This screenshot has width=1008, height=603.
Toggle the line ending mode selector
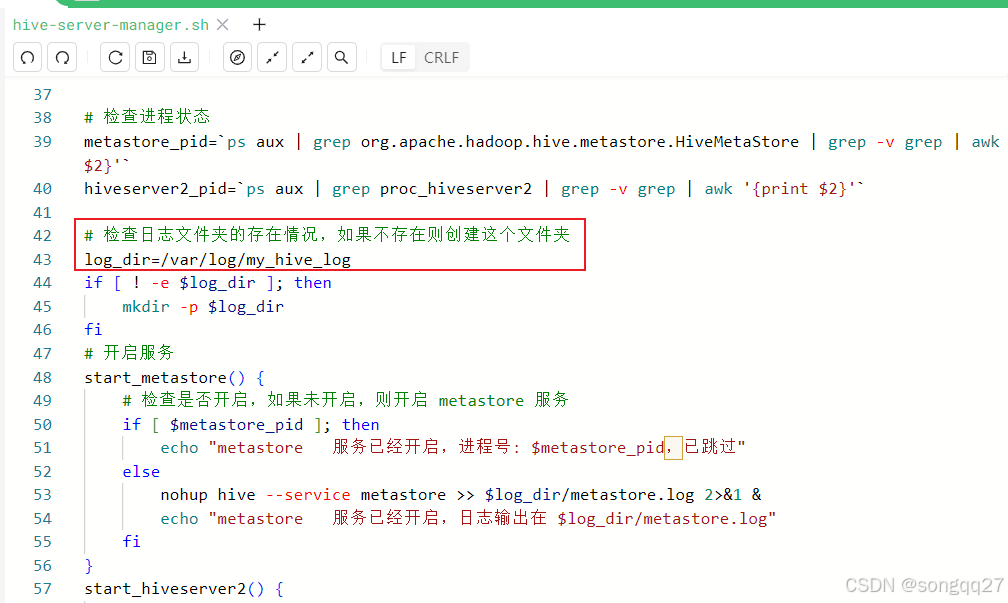tap(420, 57)
